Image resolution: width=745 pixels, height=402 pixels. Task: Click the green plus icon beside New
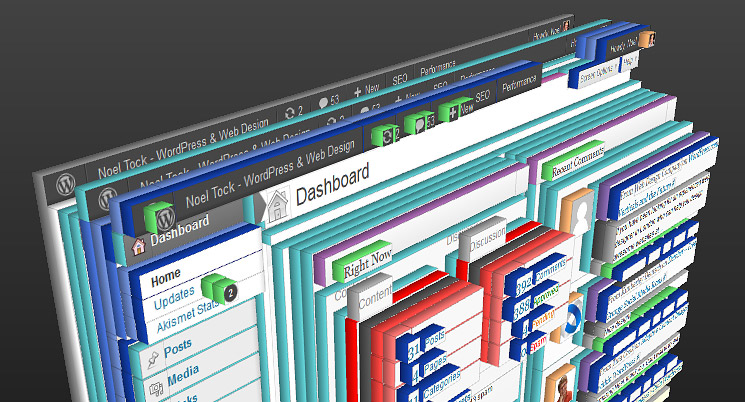click(x=449, y=111)
